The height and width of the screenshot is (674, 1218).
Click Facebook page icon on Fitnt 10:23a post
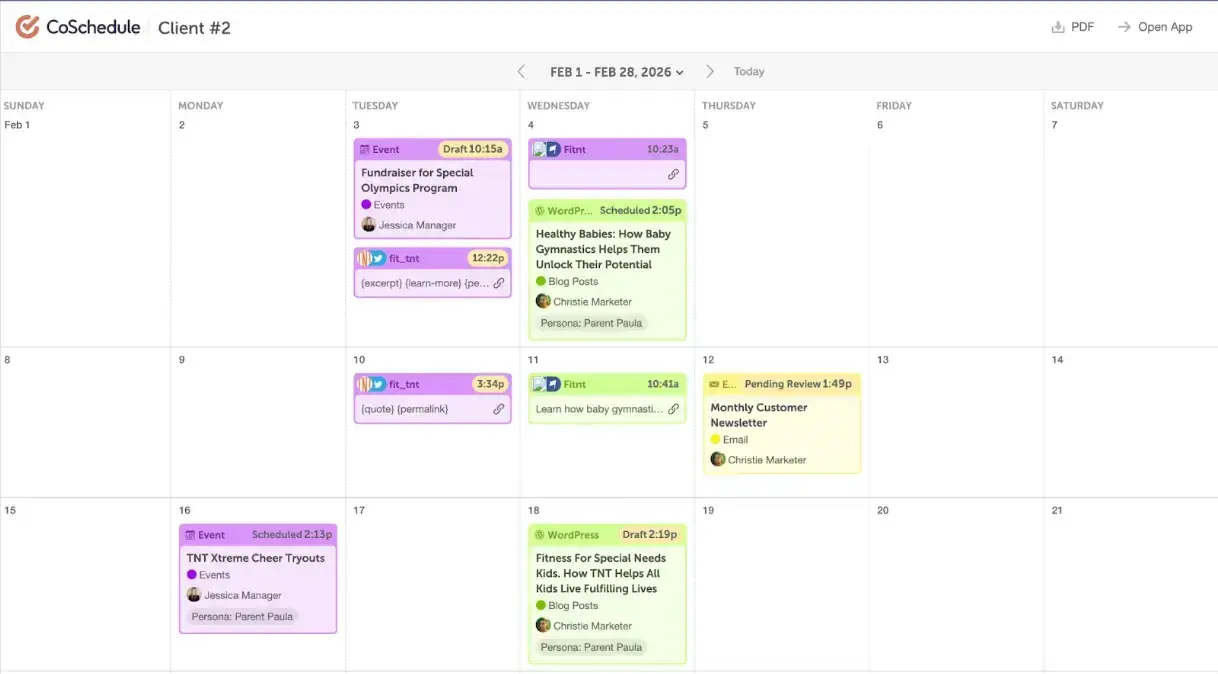pos(553,149)
